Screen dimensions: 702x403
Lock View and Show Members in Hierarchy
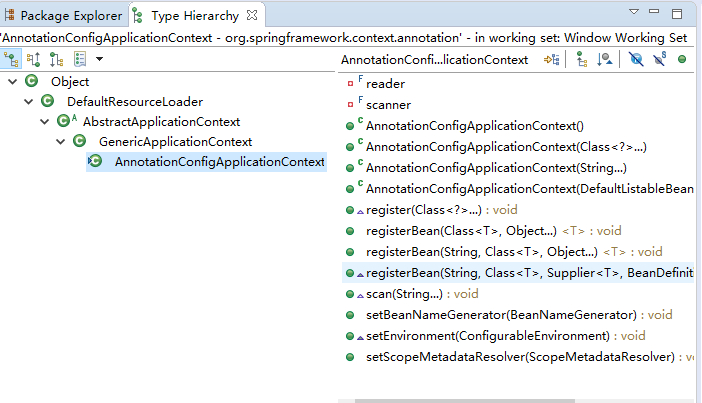552,59
